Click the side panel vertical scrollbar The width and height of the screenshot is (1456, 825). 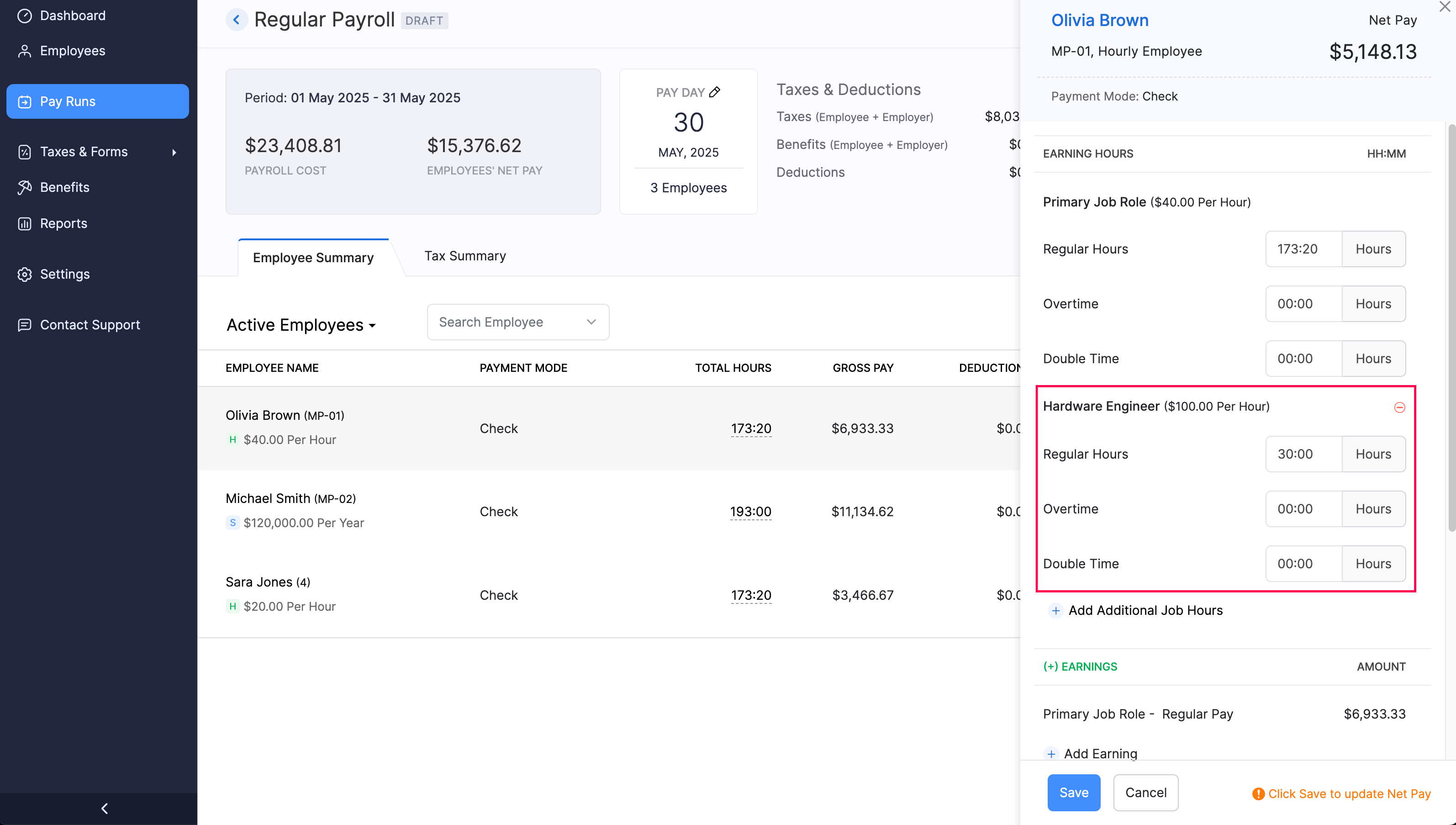point(1451,328)
